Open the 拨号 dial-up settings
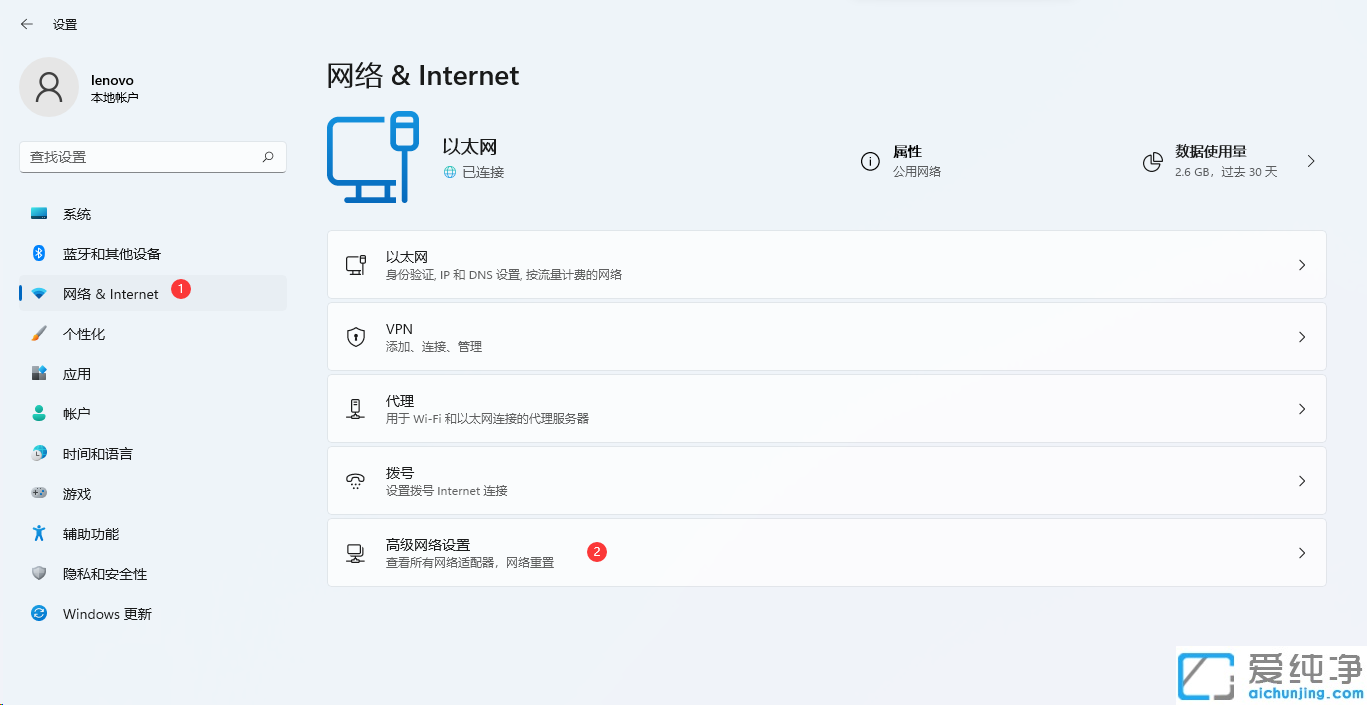 tap(826, 480)
